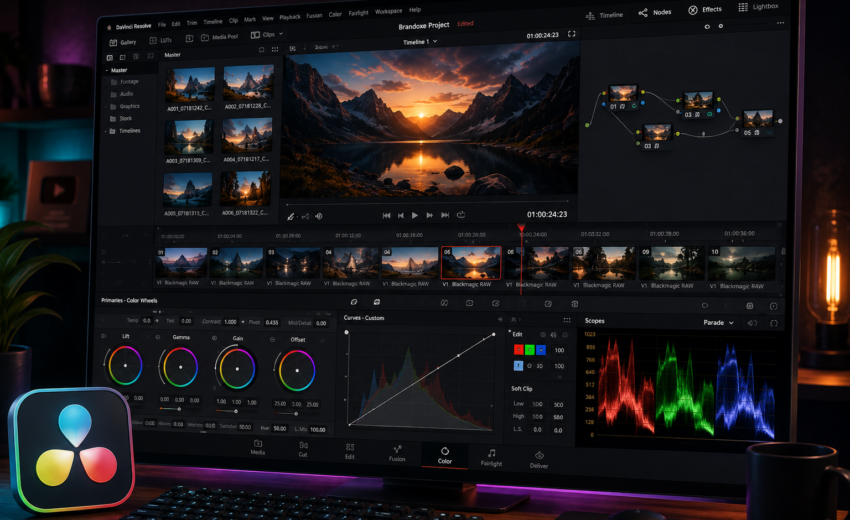Select node 01 in the node graph

(x=622, y=97)
